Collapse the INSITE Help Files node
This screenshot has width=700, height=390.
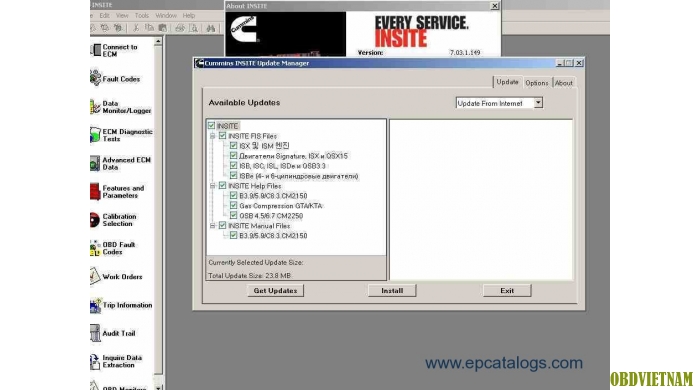[212, 186]
